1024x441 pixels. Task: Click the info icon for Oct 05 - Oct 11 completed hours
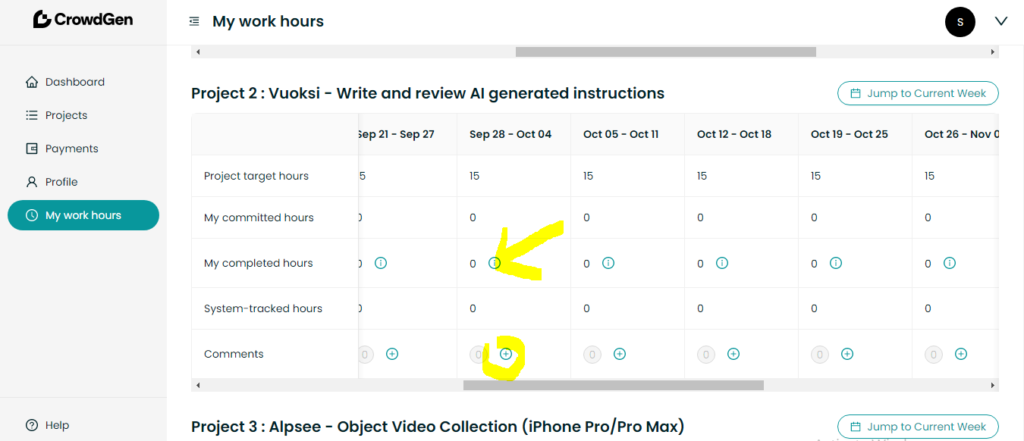608,263
